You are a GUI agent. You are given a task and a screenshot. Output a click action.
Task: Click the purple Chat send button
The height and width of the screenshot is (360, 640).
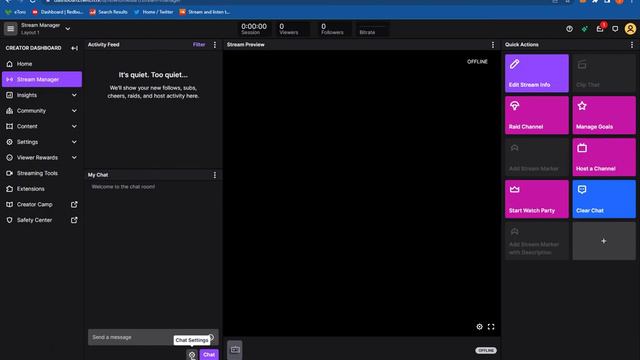coord(209,355)
